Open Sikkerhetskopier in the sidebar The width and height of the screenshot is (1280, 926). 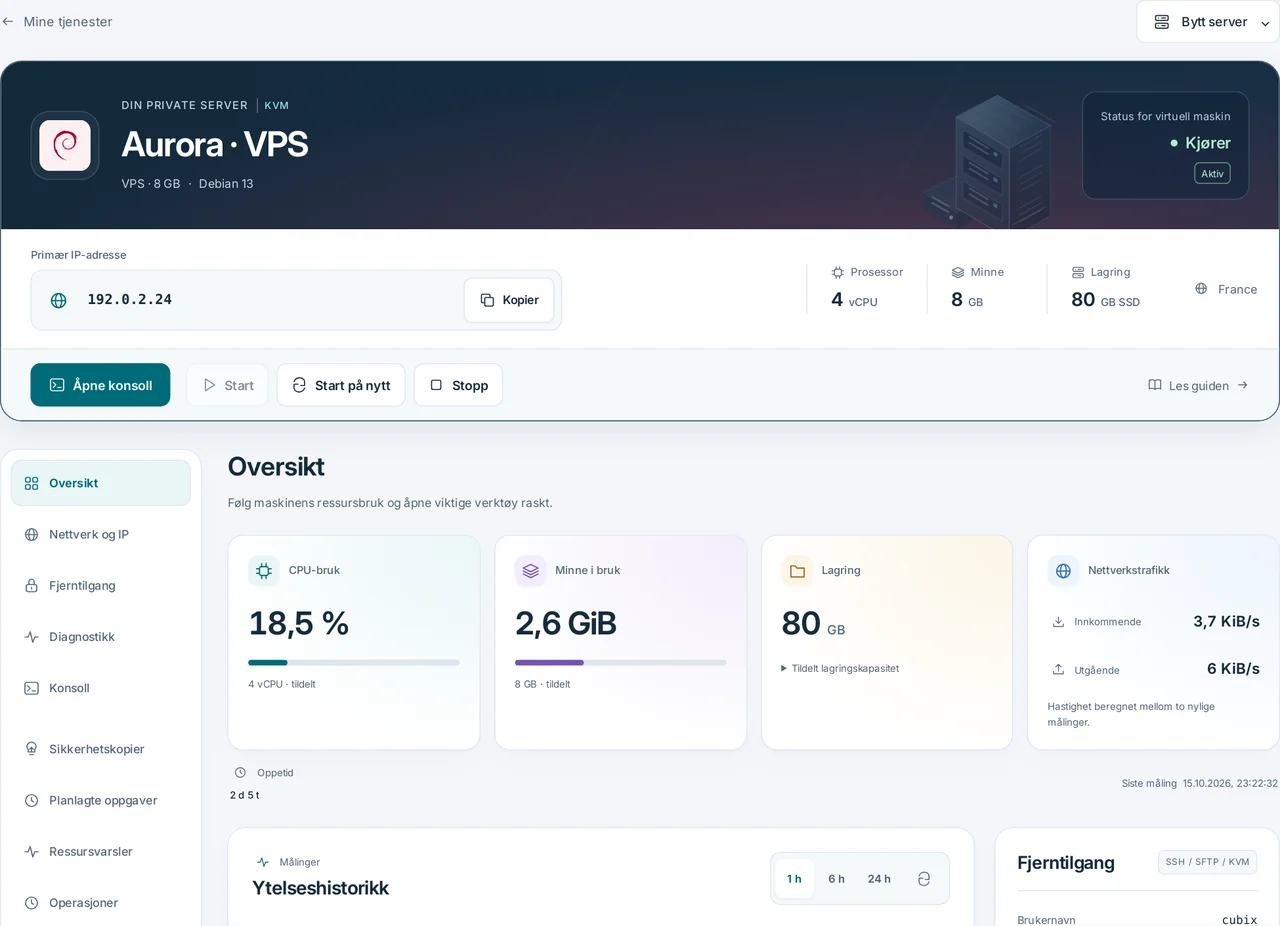tap(101, 749)
